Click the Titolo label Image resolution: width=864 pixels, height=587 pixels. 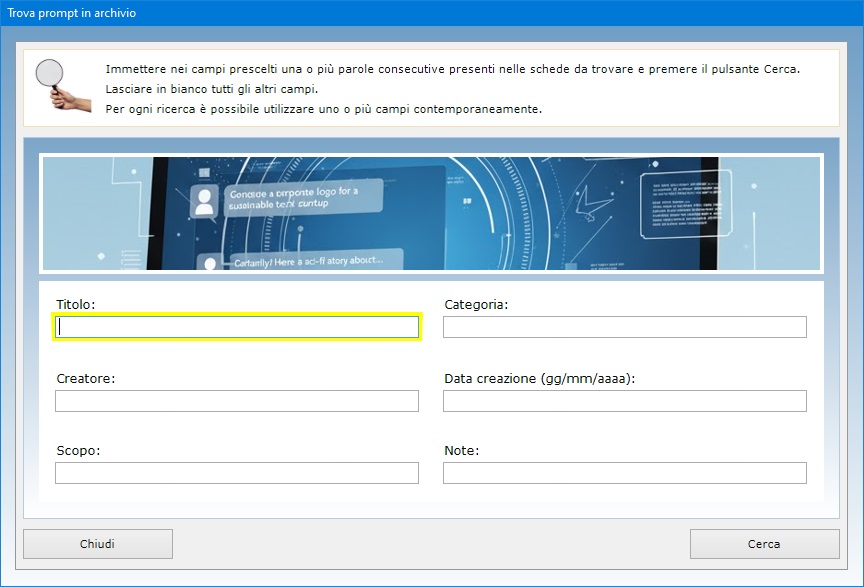pyautogui.click(x=76, y=304)
